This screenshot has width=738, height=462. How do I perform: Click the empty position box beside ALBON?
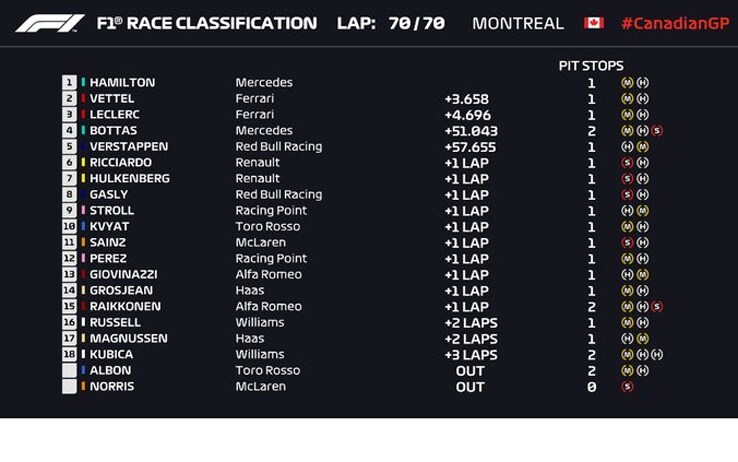[69, 370]
